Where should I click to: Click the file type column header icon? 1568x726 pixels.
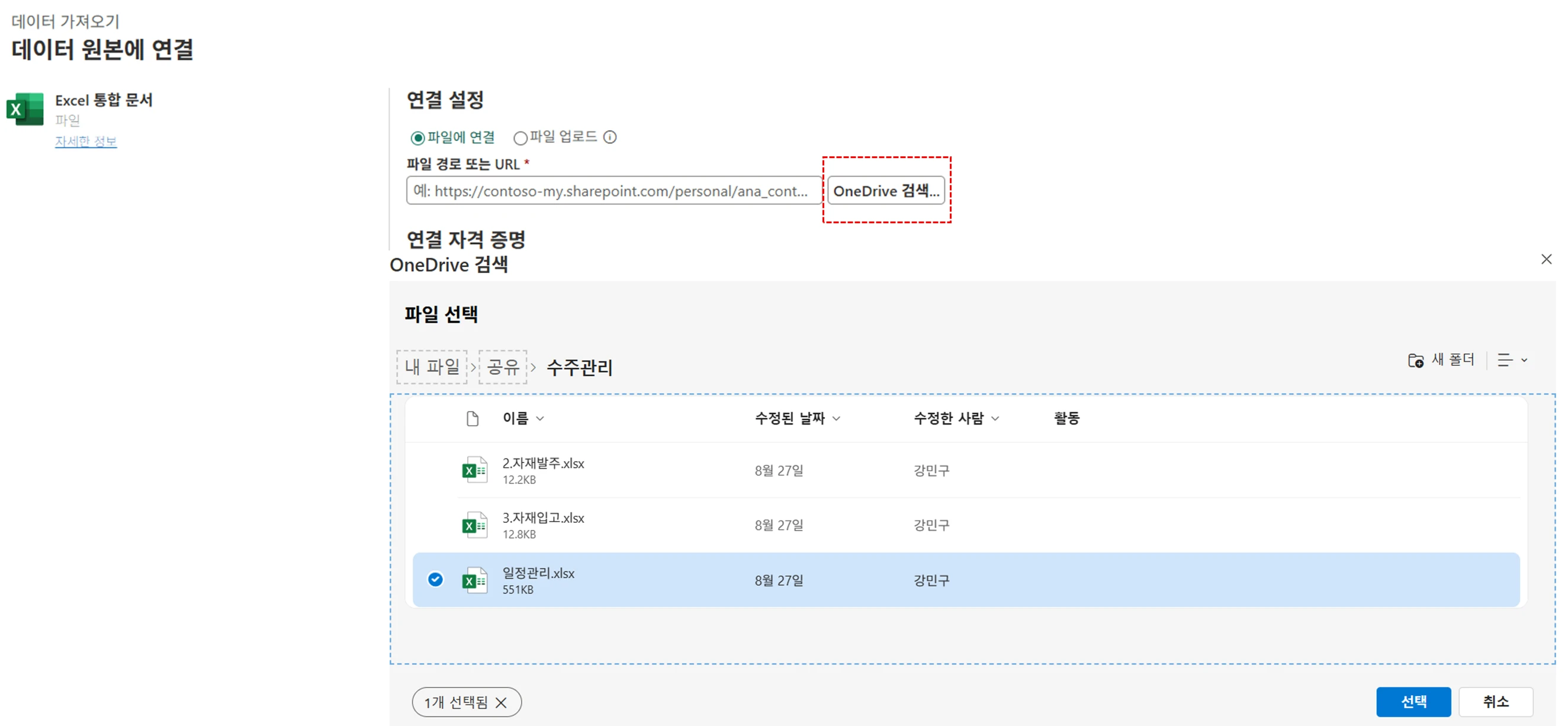point(473,419)
